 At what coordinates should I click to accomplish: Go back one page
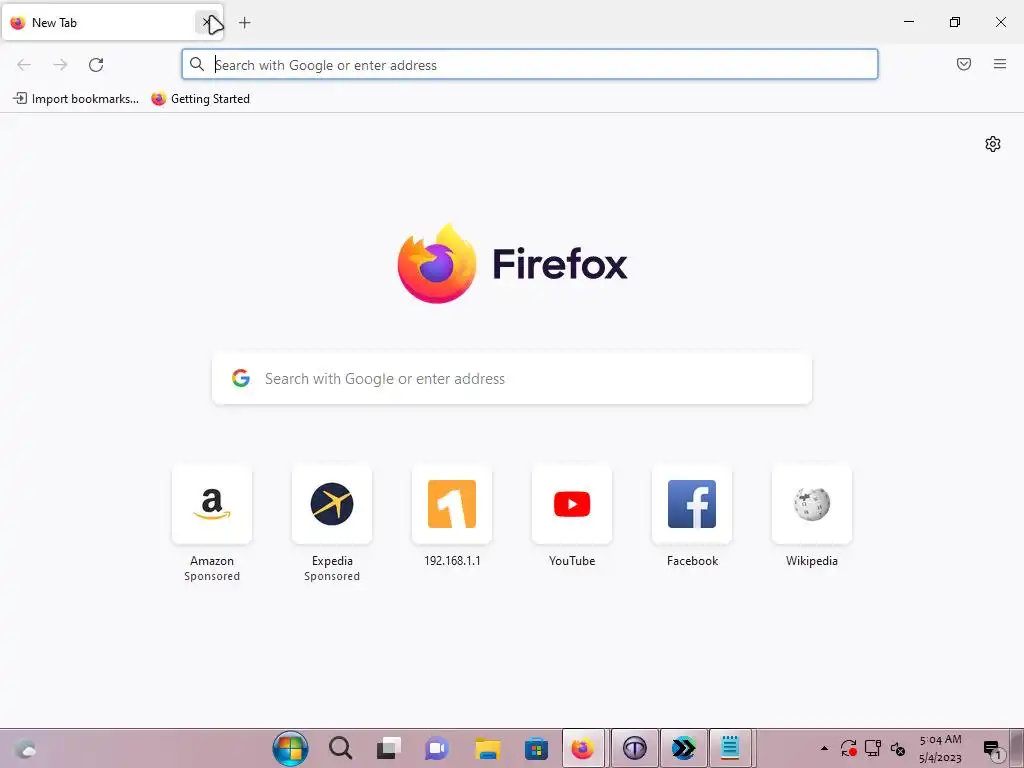click(x=24, y=65)
